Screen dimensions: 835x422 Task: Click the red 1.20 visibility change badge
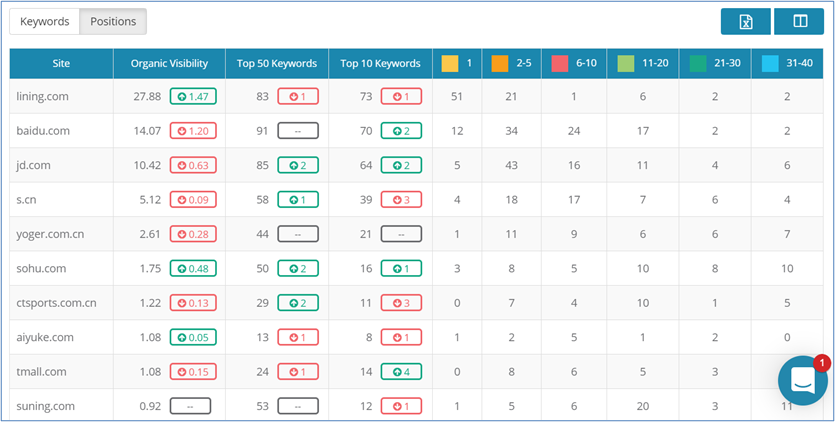pyautogui.click(x=193, y=131)
